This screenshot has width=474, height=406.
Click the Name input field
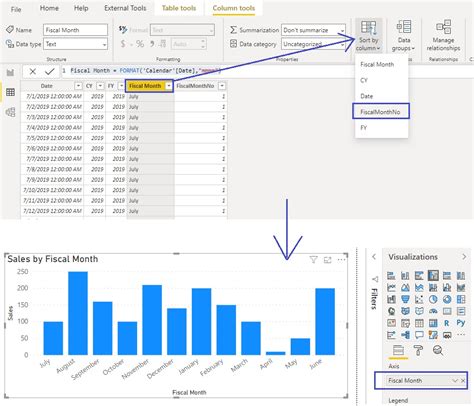point(75,30)
